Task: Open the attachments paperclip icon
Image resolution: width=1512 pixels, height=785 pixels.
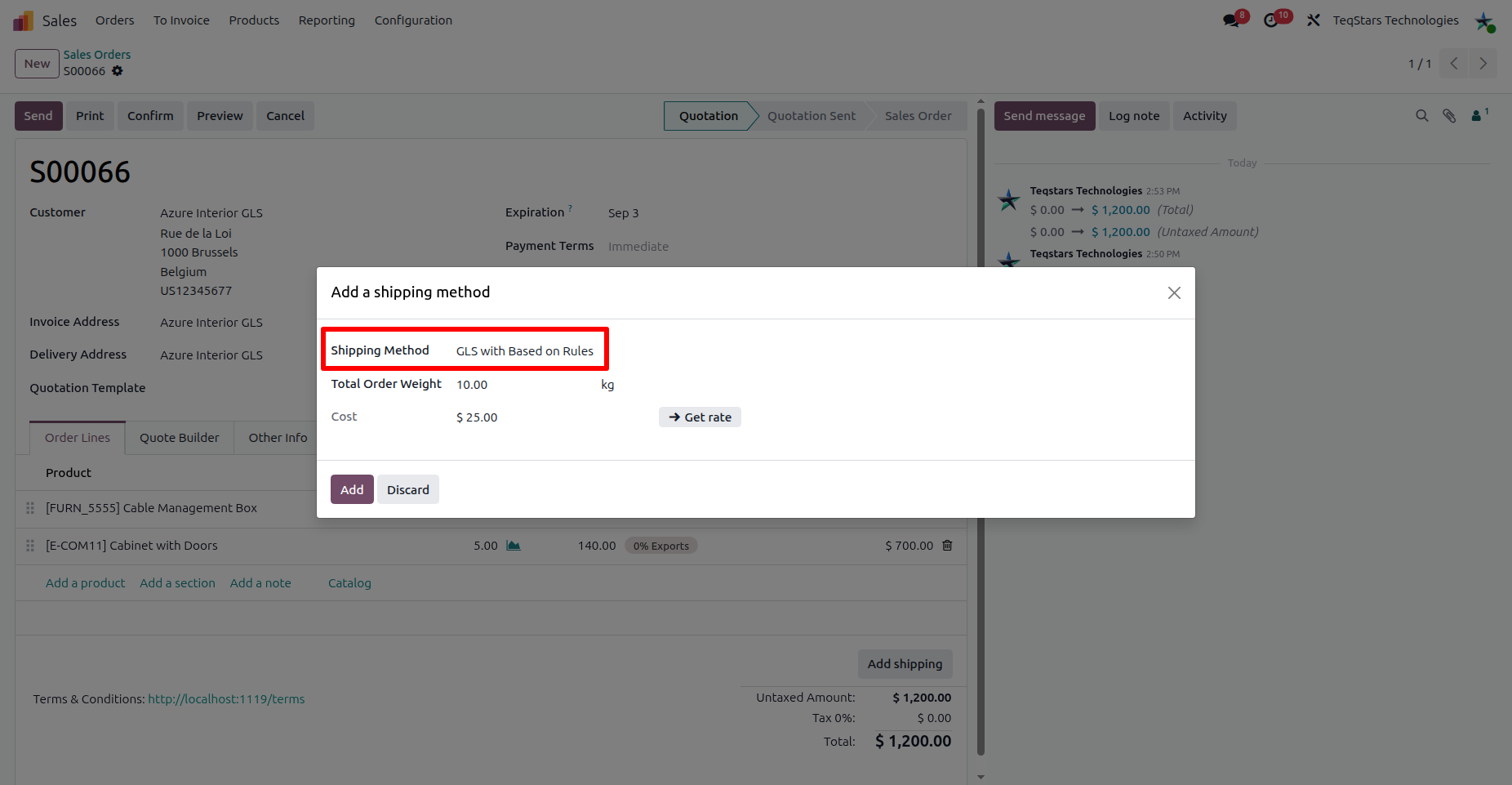Action: (1449, 116)
